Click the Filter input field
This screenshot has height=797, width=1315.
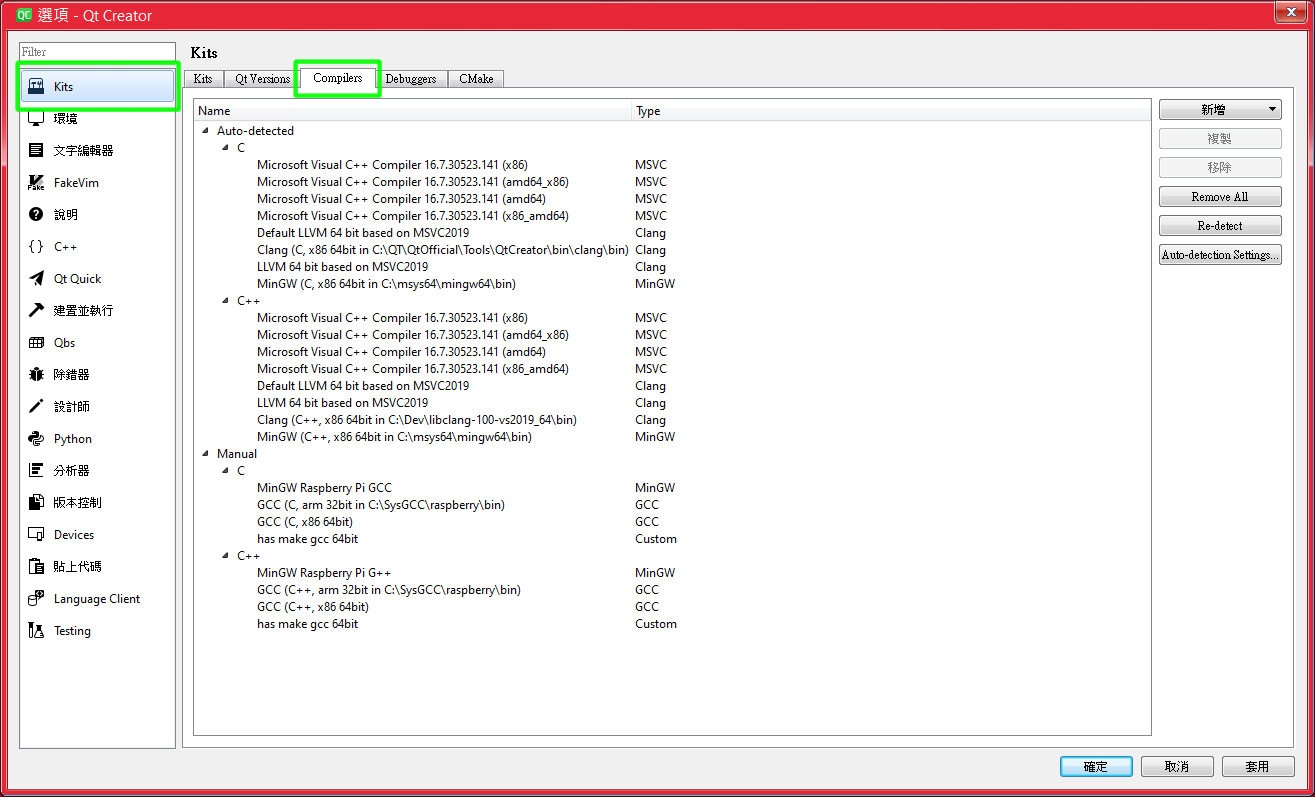click(97, 51)
